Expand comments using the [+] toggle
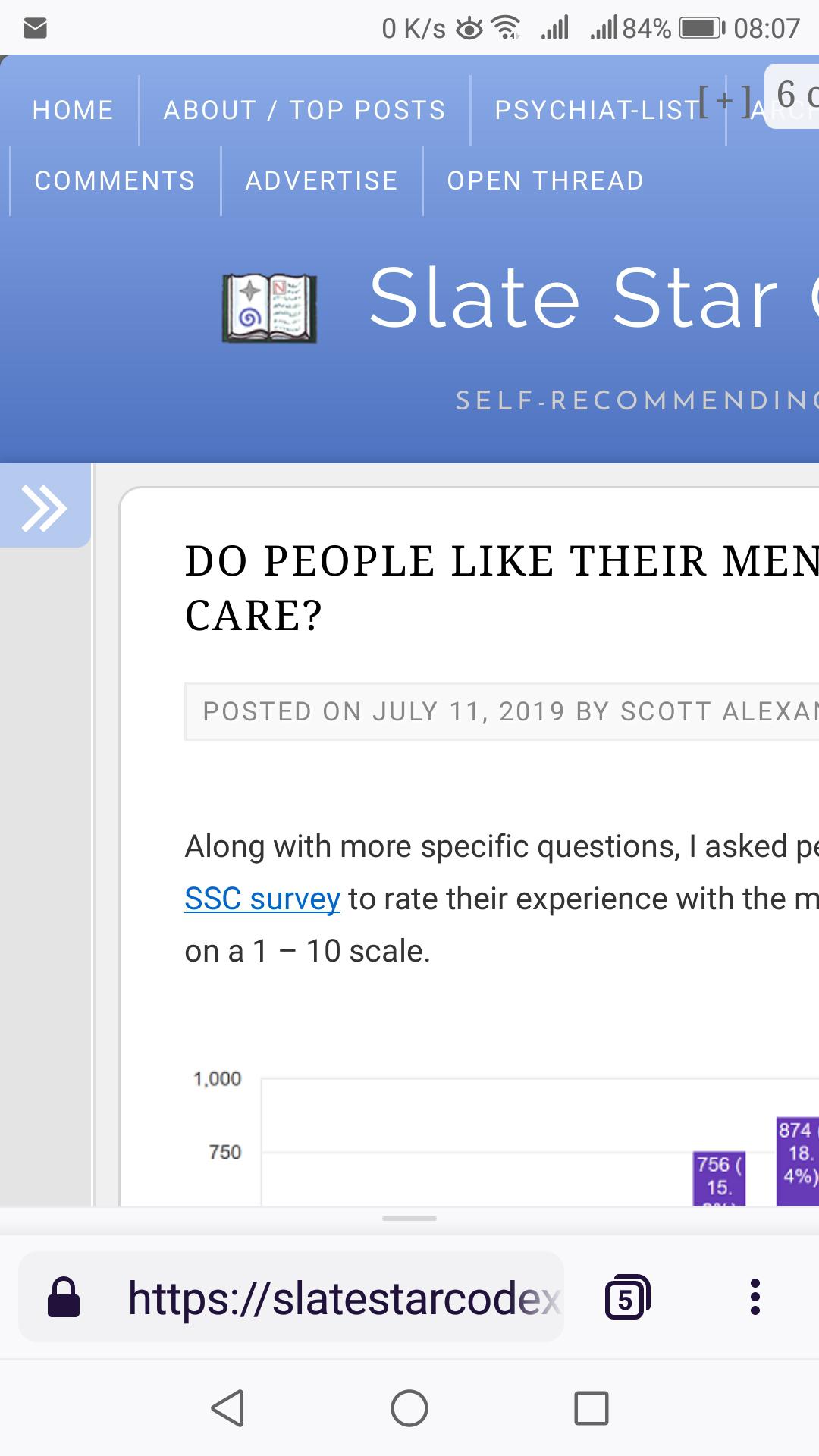819x1456 pixels. click(x=724, y=100)
